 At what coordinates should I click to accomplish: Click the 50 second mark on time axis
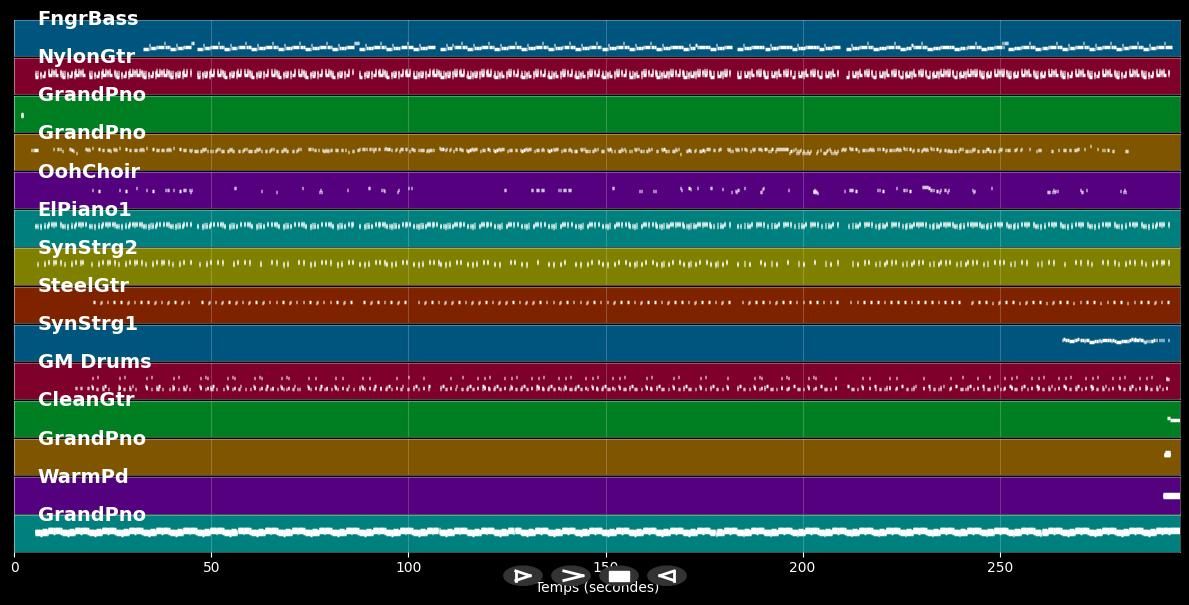(211, 568)
